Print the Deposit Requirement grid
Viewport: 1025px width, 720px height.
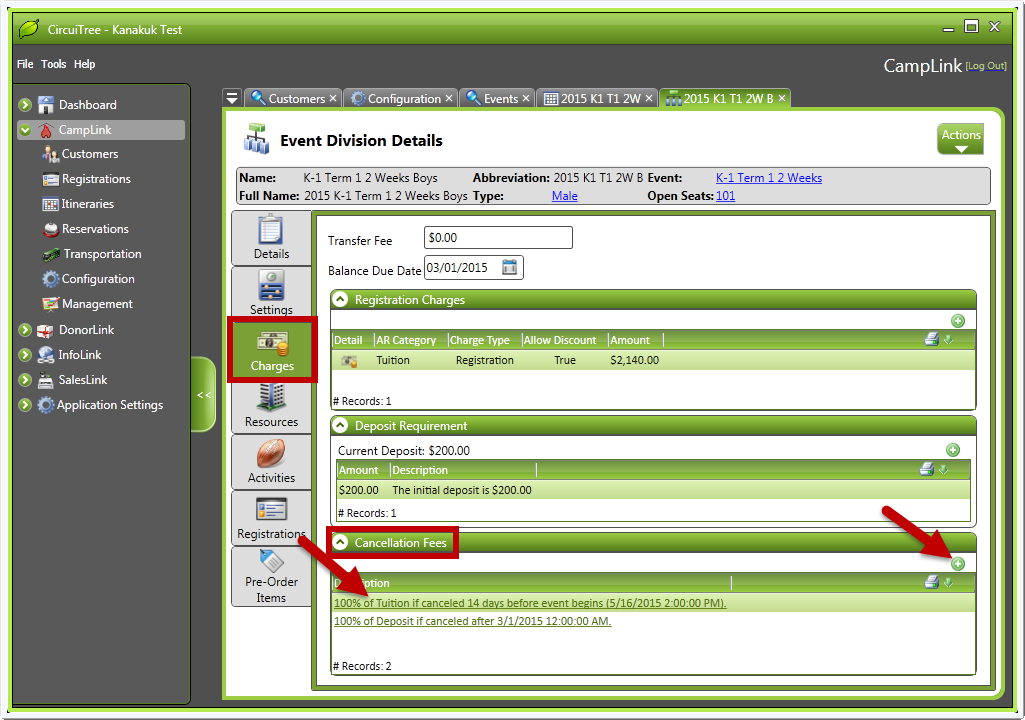pyautogui.click(x=927, y=470)
